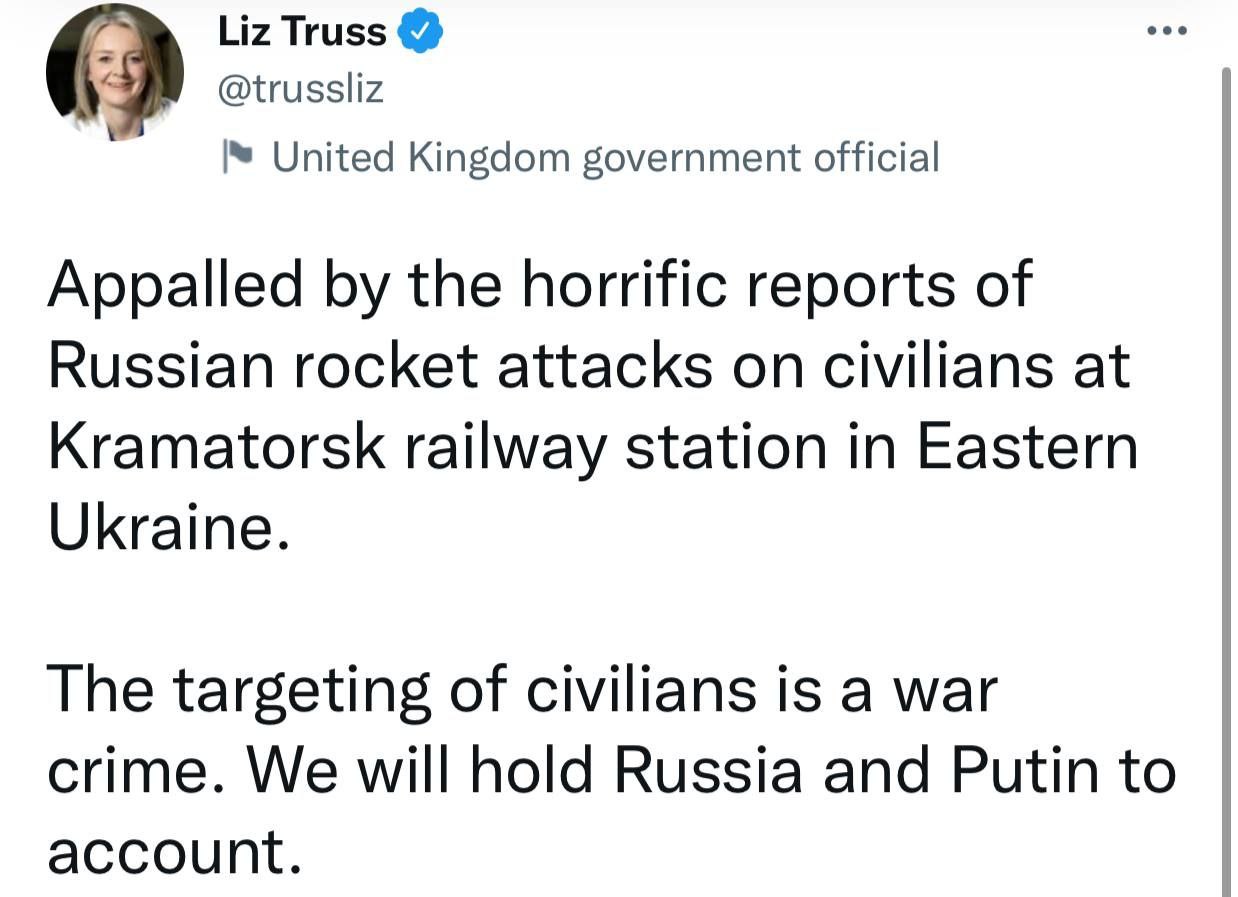
Task: Click the blue verified checkmark badge
Action: 421,33
